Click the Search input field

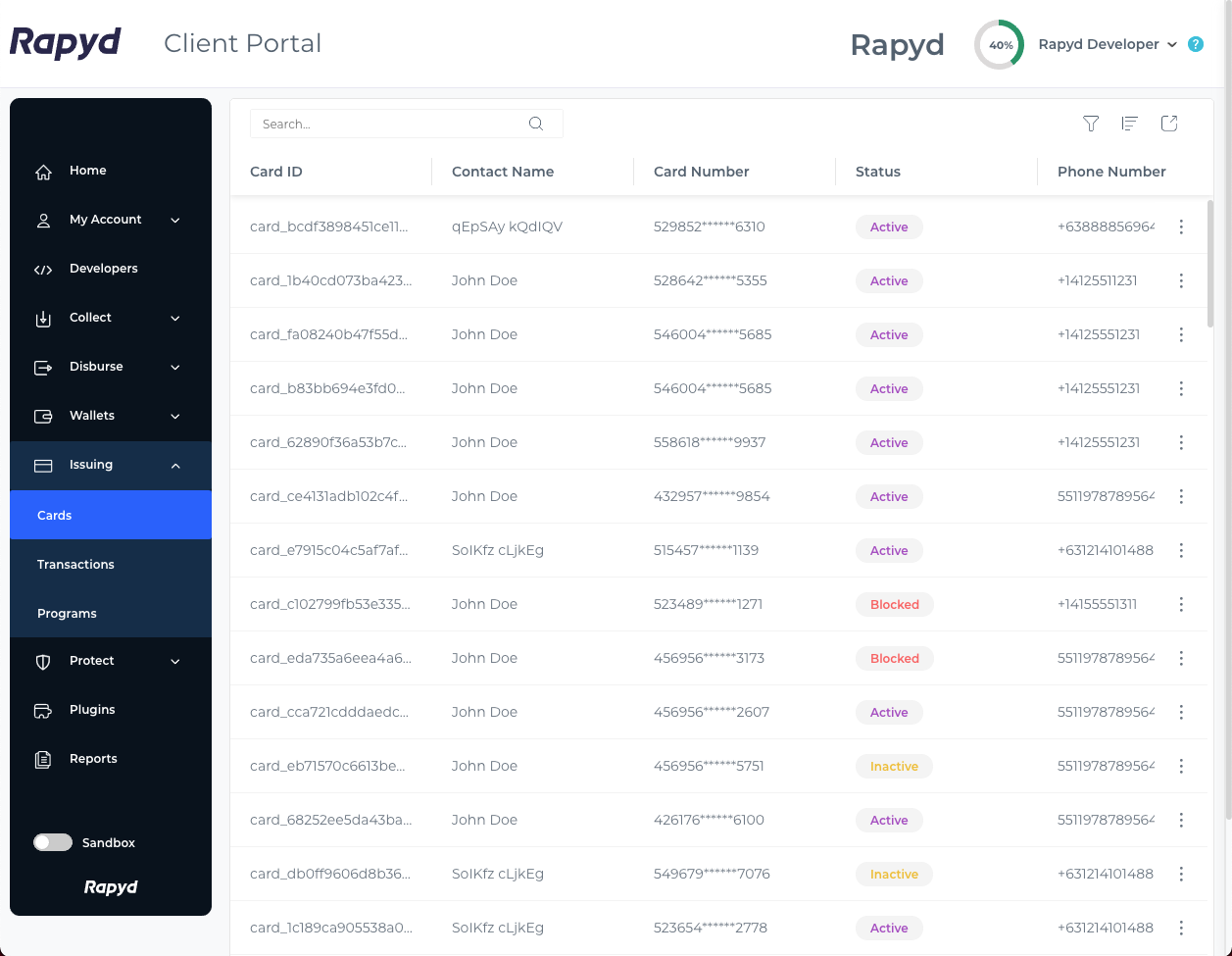(x=407, y=124)
